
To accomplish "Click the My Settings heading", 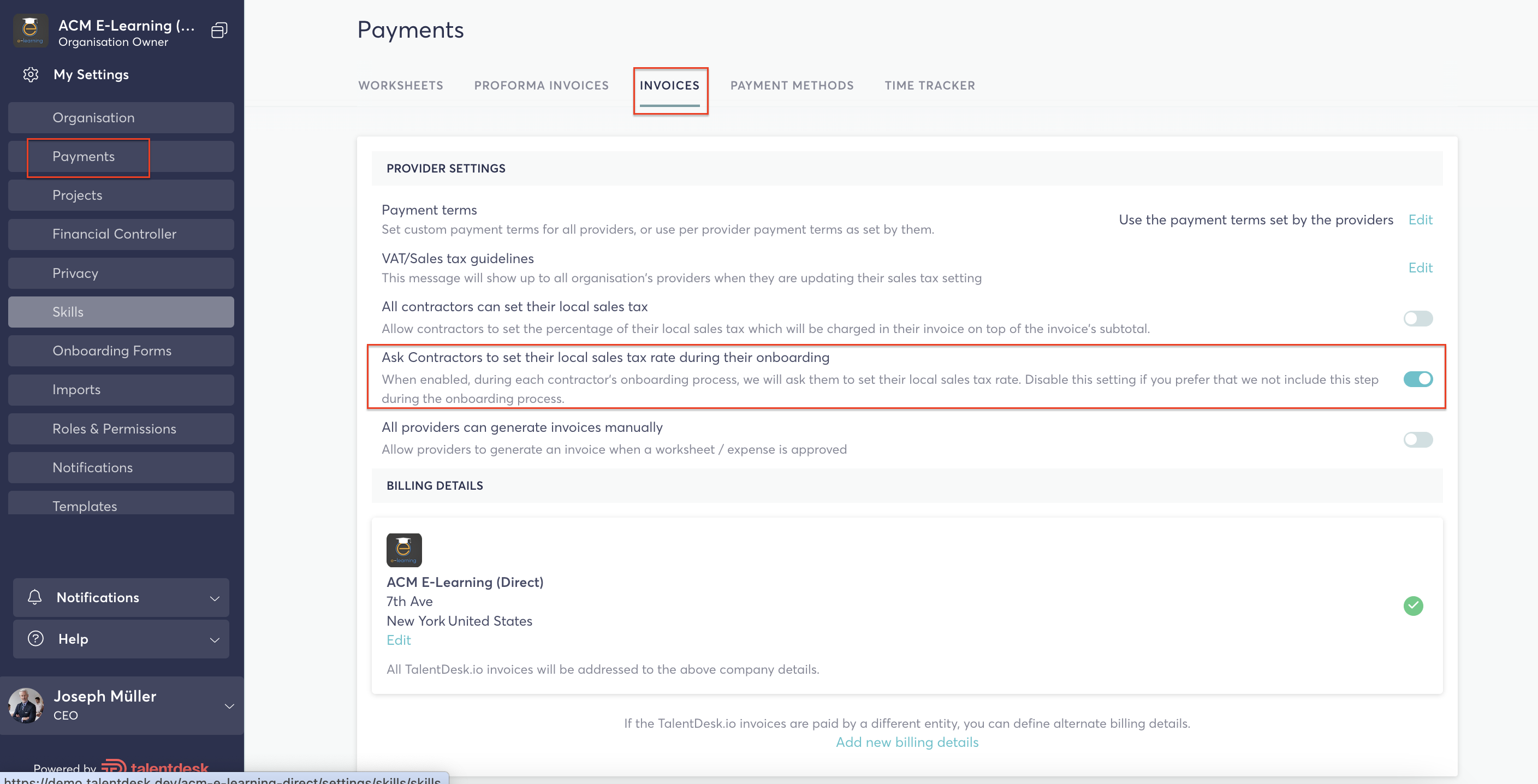I will [91, 75].
